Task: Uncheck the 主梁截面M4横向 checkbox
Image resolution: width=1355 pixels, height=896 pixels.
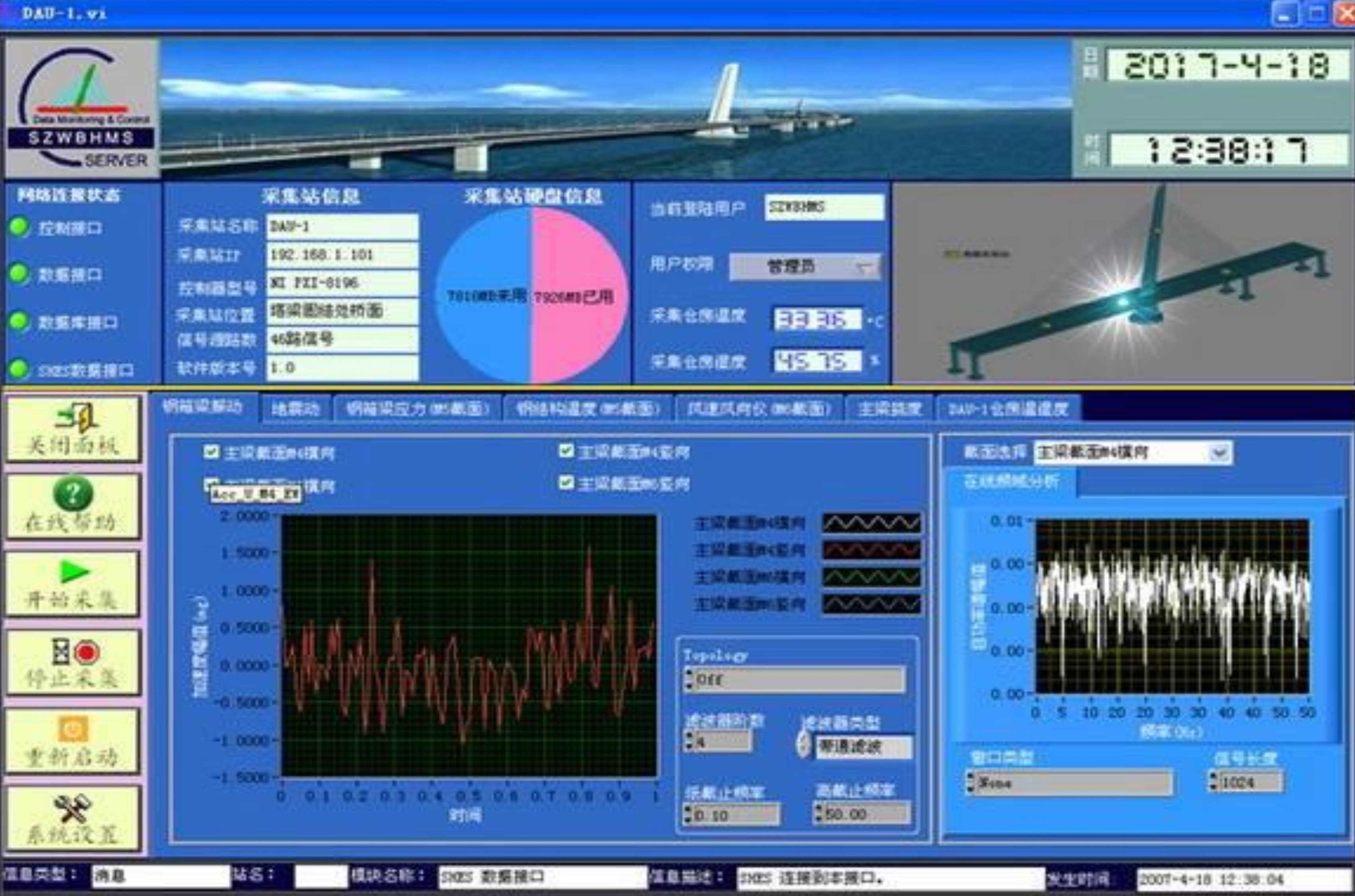Action: click(x=211, y=452)
